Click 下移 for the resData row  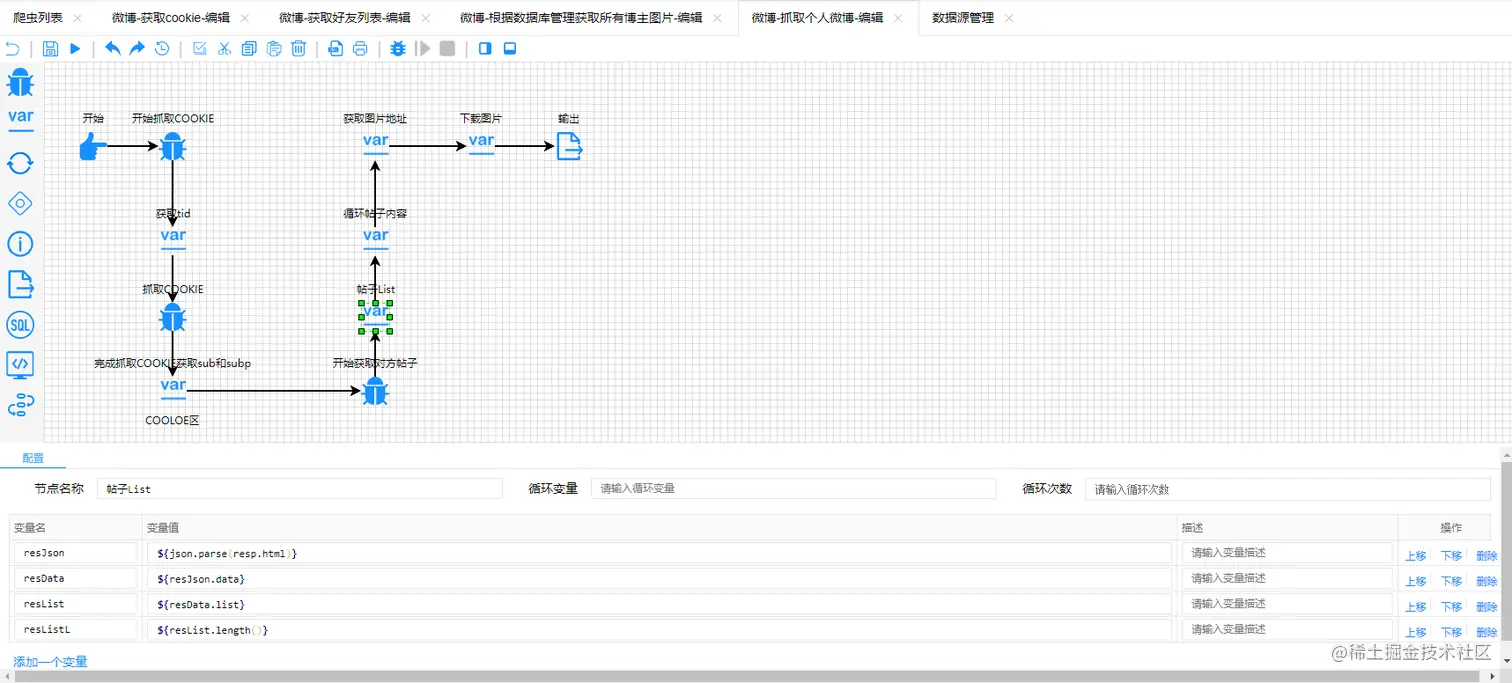(1451, 581)
